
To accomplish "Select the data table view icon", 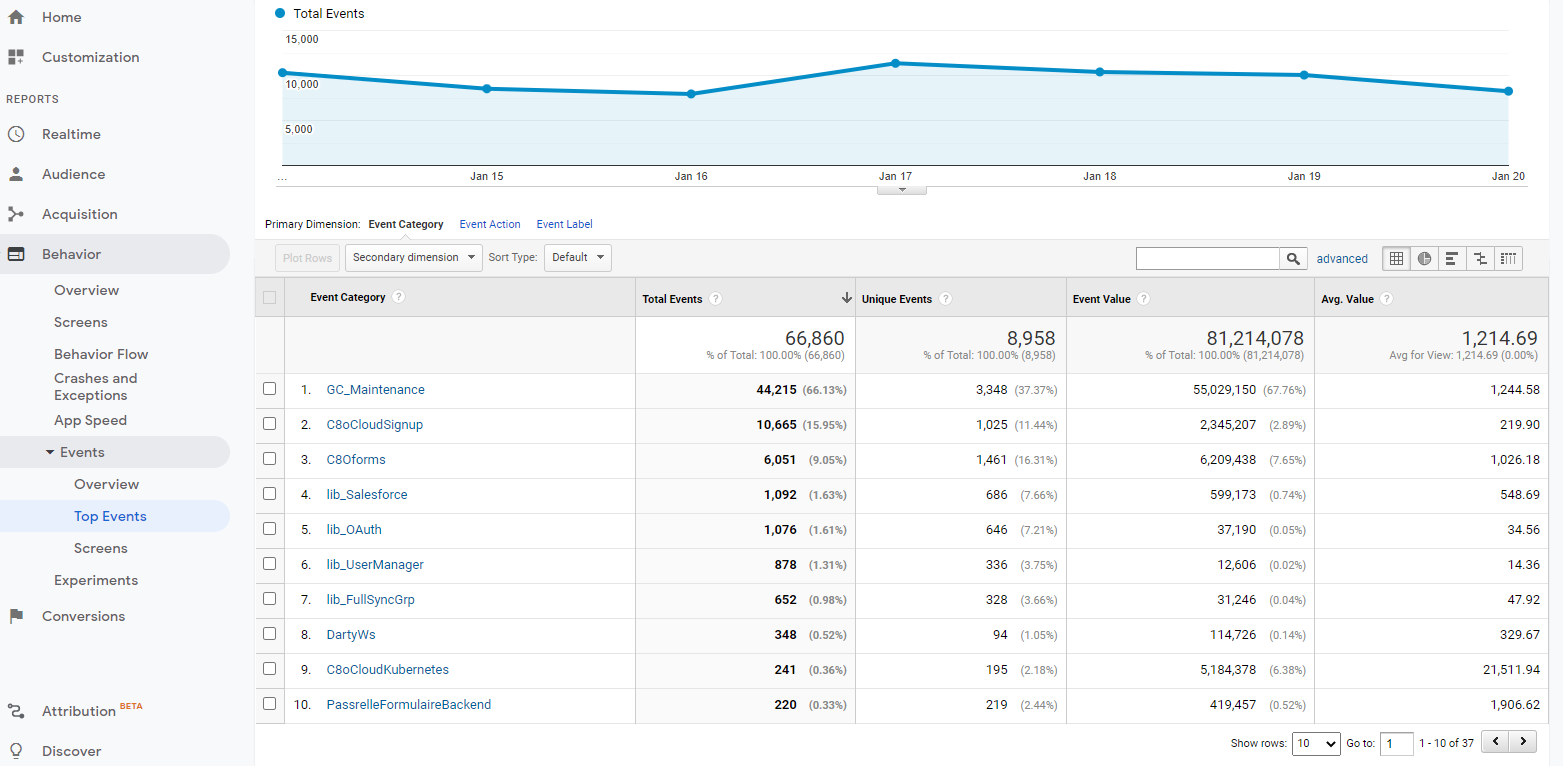I will click(x=1397, y=258).
